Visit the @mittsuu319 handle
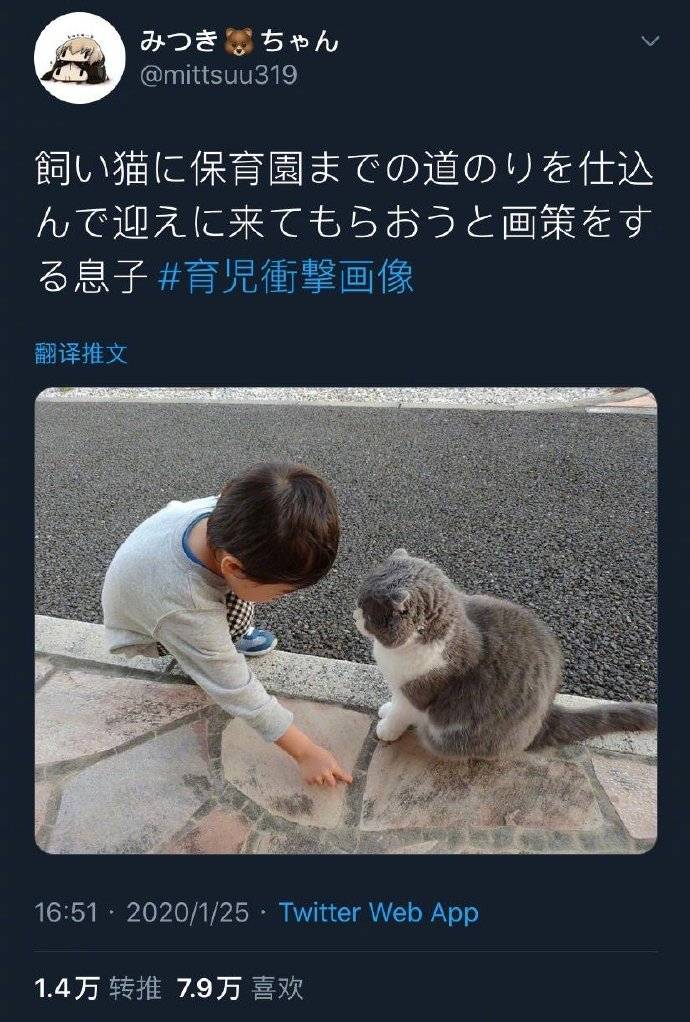Image resolution: width=690 pixels, height=1022 pixels. [219, 76]
